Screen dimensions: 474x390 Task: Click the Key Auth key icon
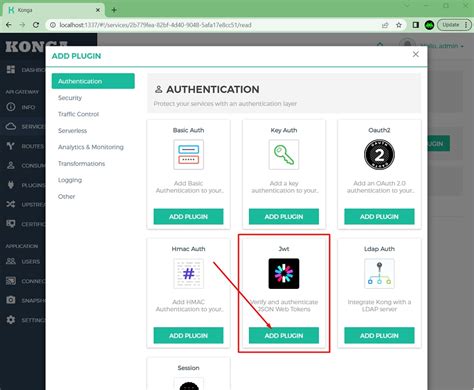tap(284, 155)
